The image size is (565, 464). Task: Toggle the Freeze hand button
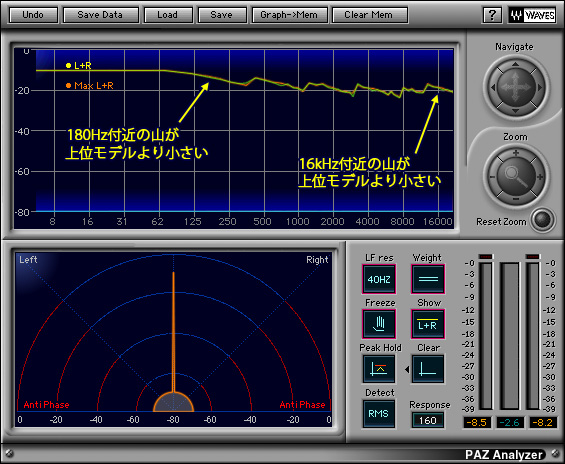pyautogui.click(x=379, y=324)
